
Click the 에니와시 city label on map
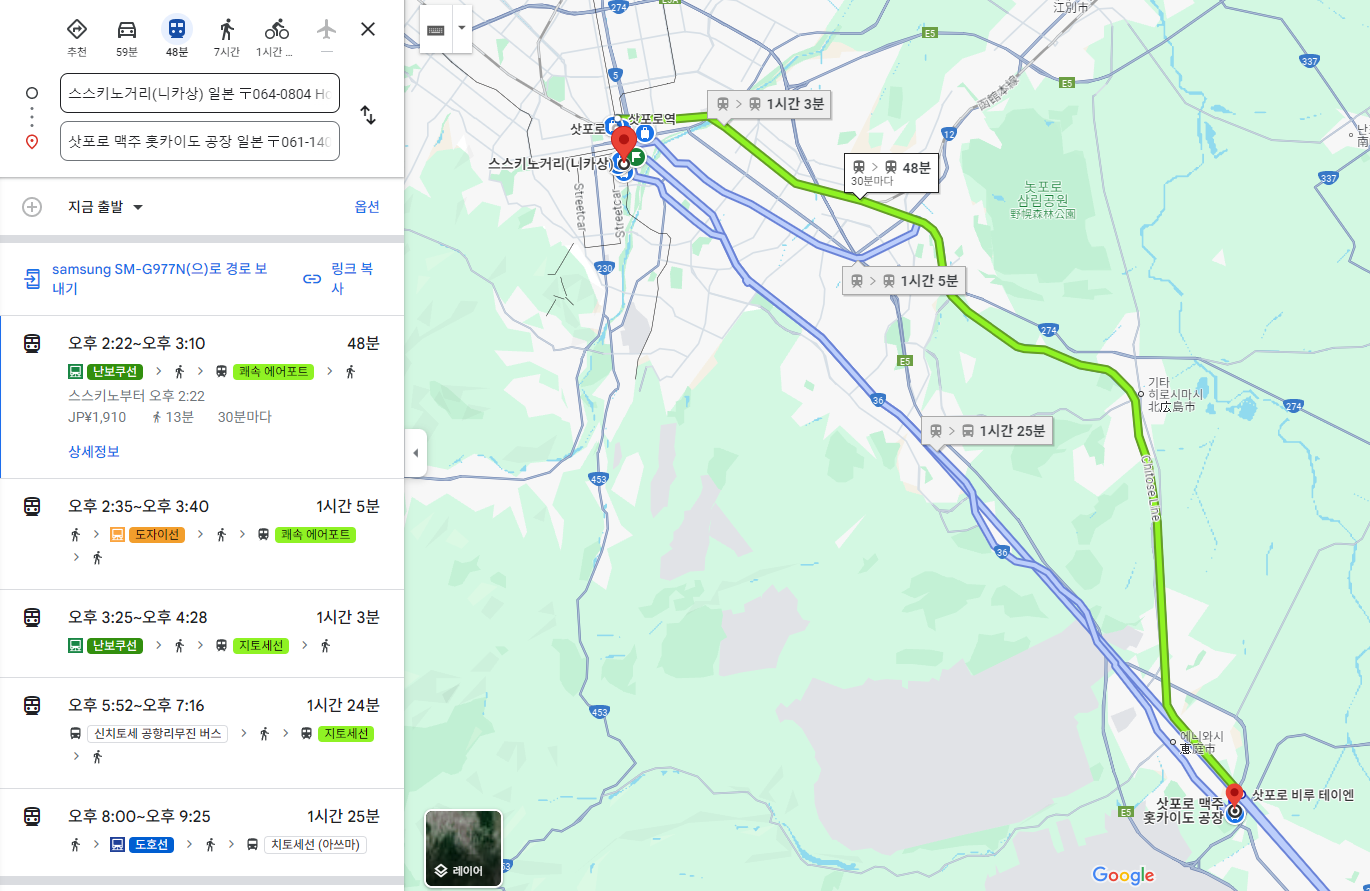click(1201, 742)
